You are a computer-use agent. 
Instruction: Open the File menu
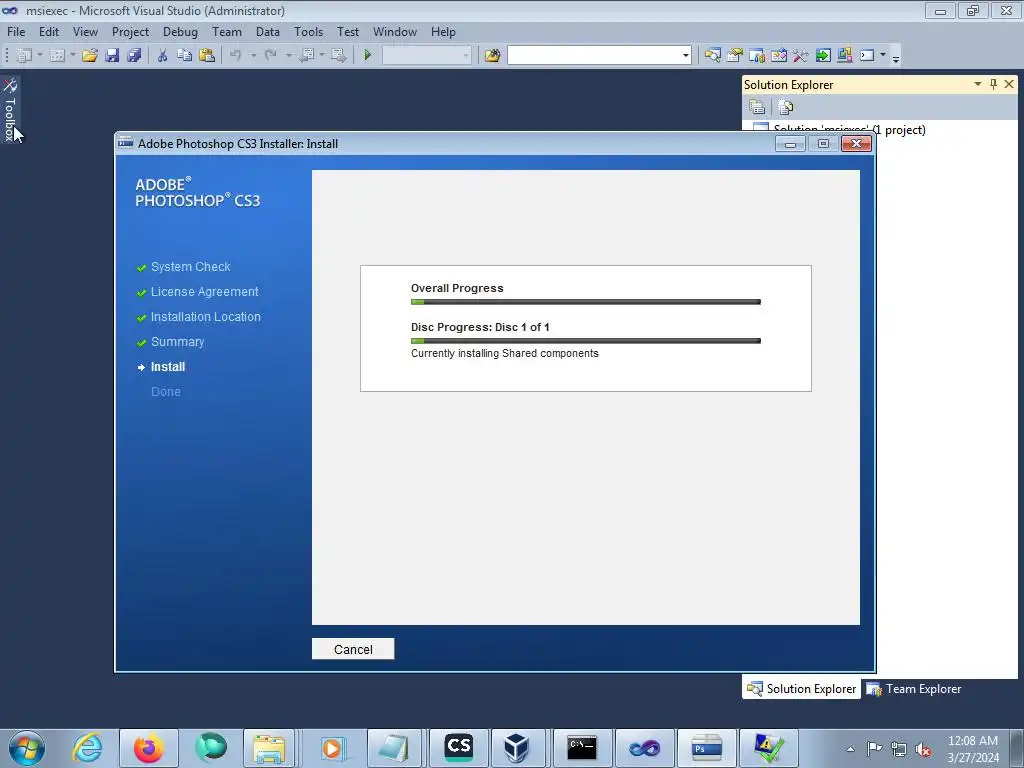pos(16,31)
